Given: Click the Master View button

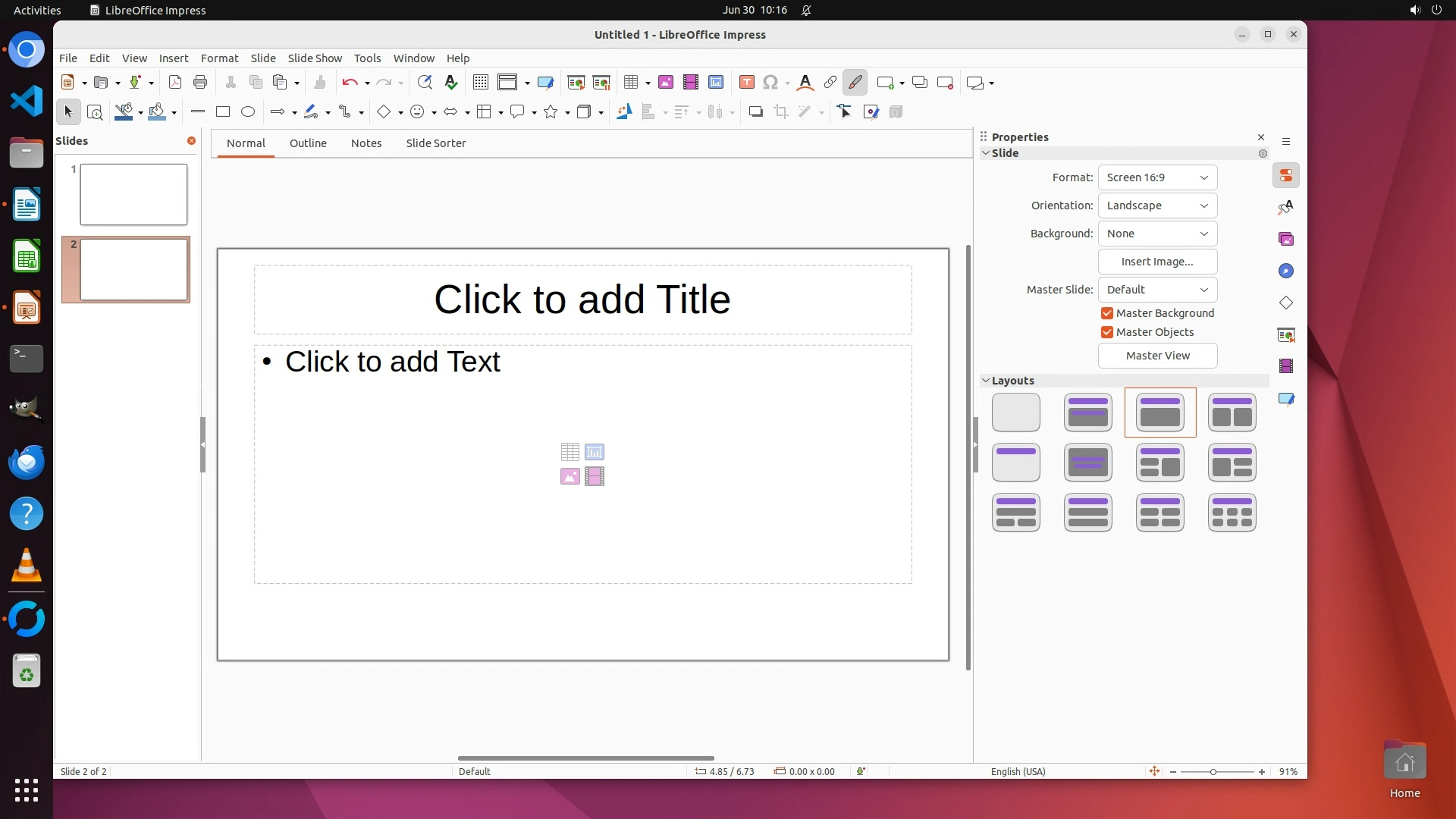Looking at the screenshot, I should [x=1157, y=356].
